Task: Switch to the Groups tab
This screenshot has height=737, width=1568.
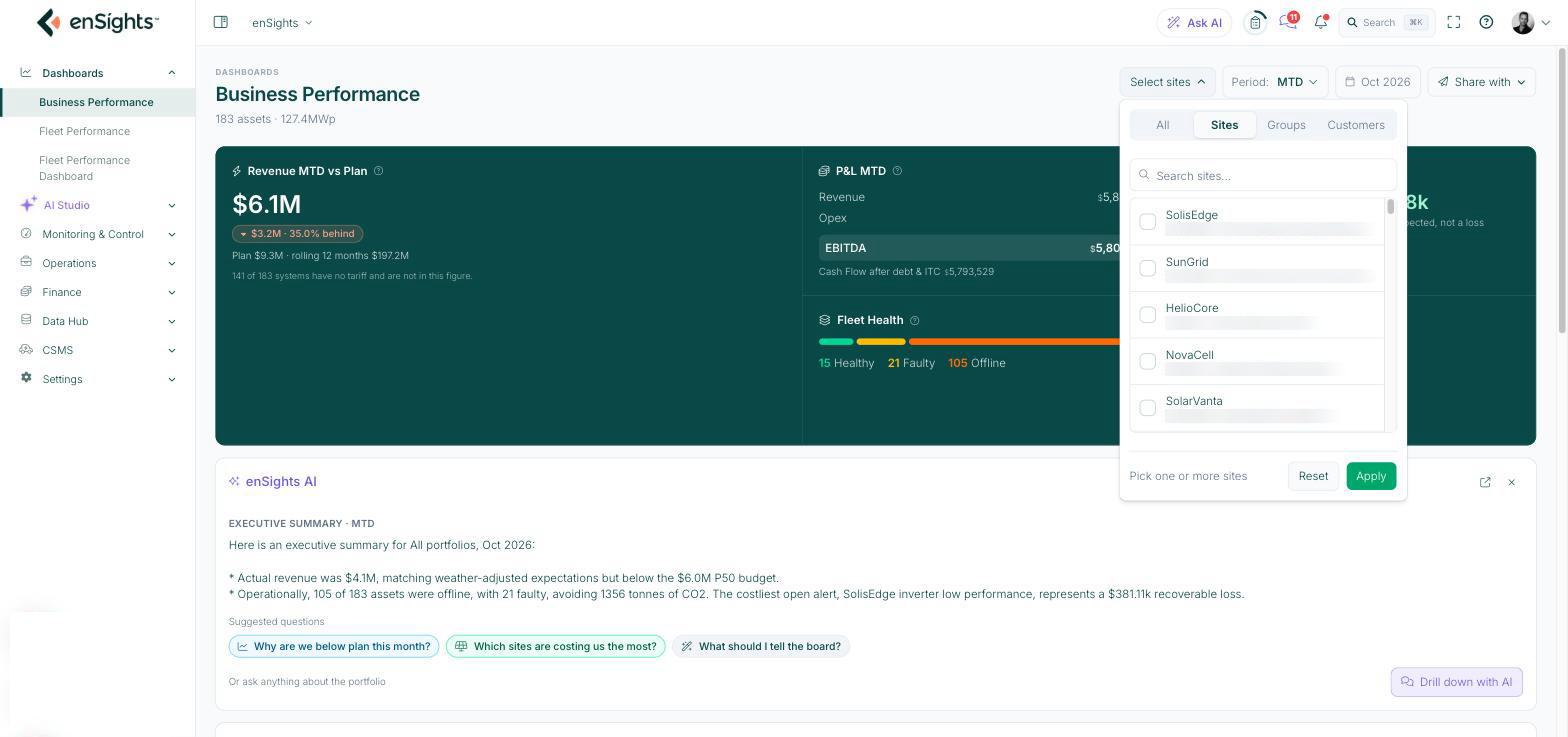Action: (1286, 125)
